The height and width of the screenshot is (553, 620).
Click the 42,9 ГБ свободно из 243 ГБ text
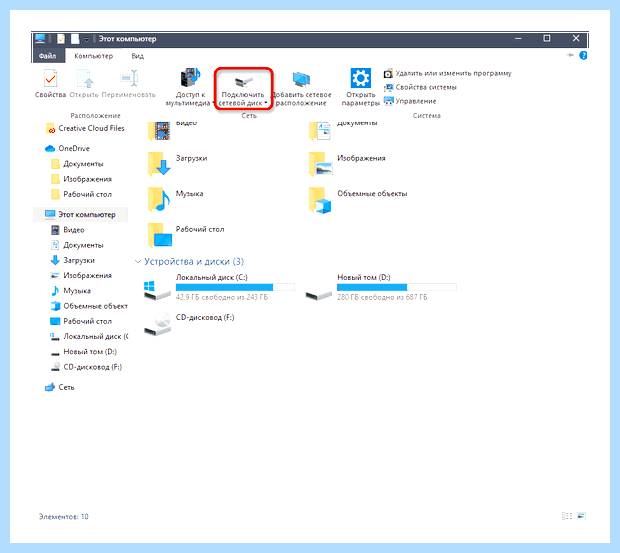[x=222, y=297]
